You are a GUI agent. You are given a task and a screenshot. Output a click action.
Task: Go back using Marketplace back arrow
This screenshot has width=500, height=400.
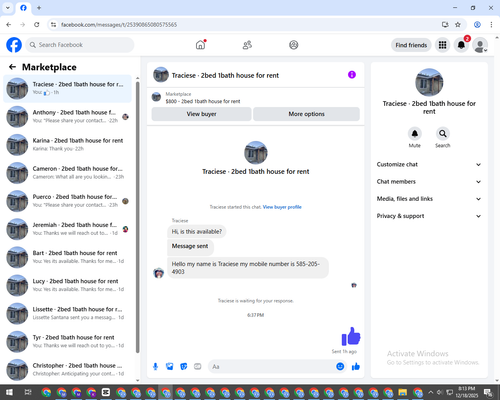click(x=12, y=67)
